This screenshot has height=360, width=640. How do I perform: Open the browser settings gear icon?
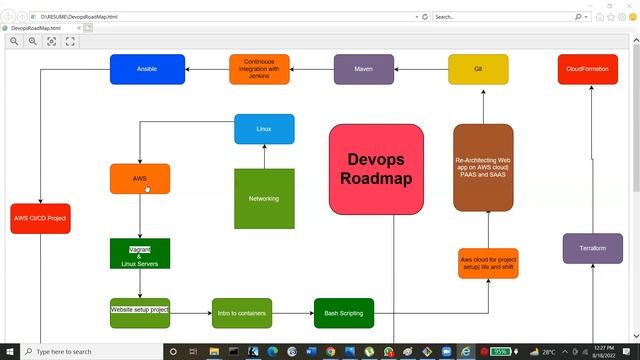(622, 17)
